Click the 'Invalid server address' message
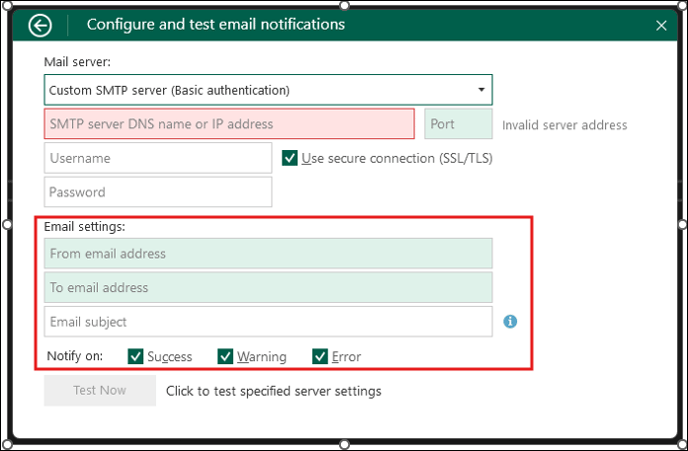Viewport: 688px width, 451px height. click(x=564, y=125)
